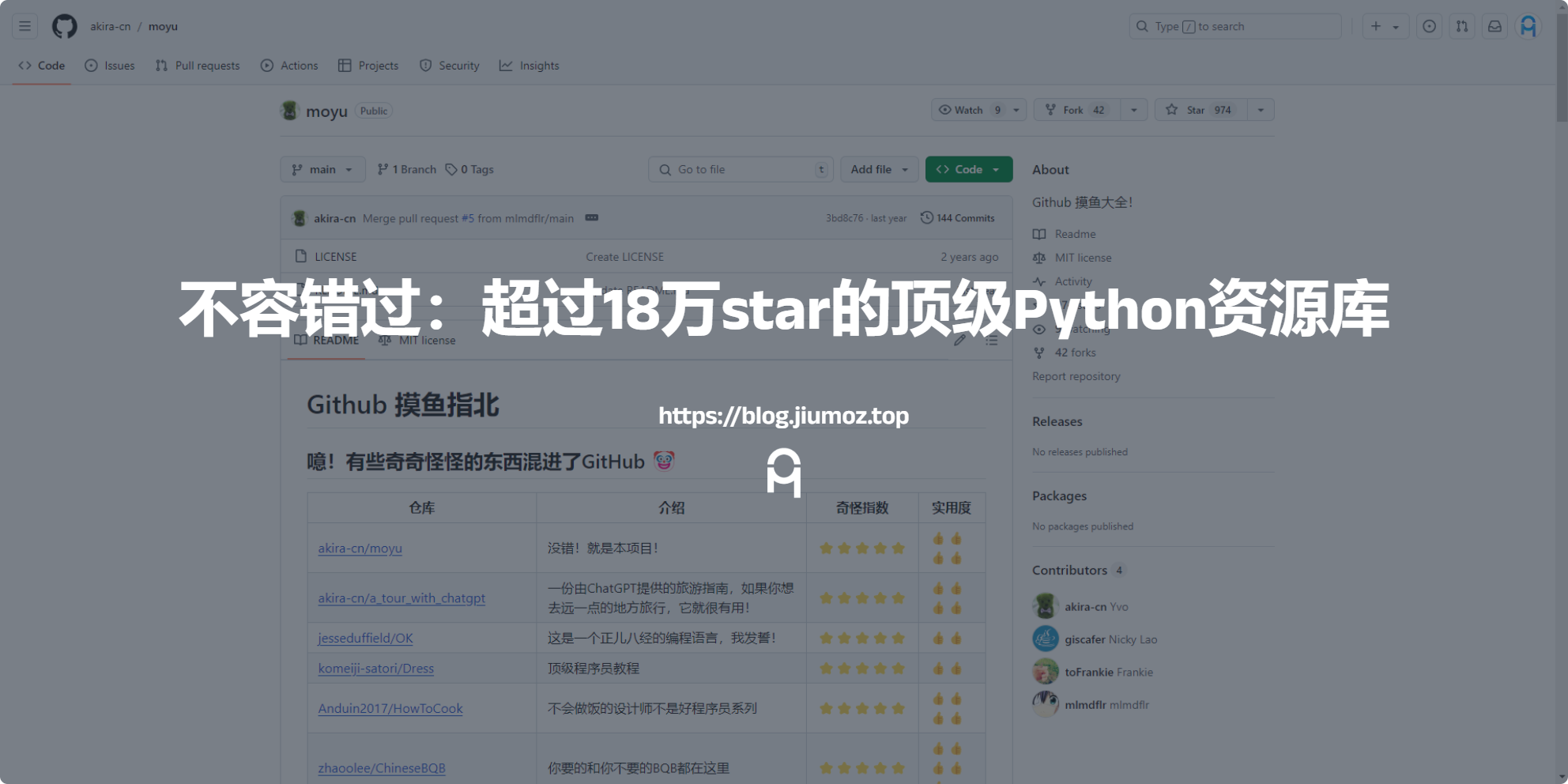Image resolution: width=1568 pixels, height=784 pixels.
Task: Expand the Watch options dropdown arrow
Action: [x=1016, y=110]
